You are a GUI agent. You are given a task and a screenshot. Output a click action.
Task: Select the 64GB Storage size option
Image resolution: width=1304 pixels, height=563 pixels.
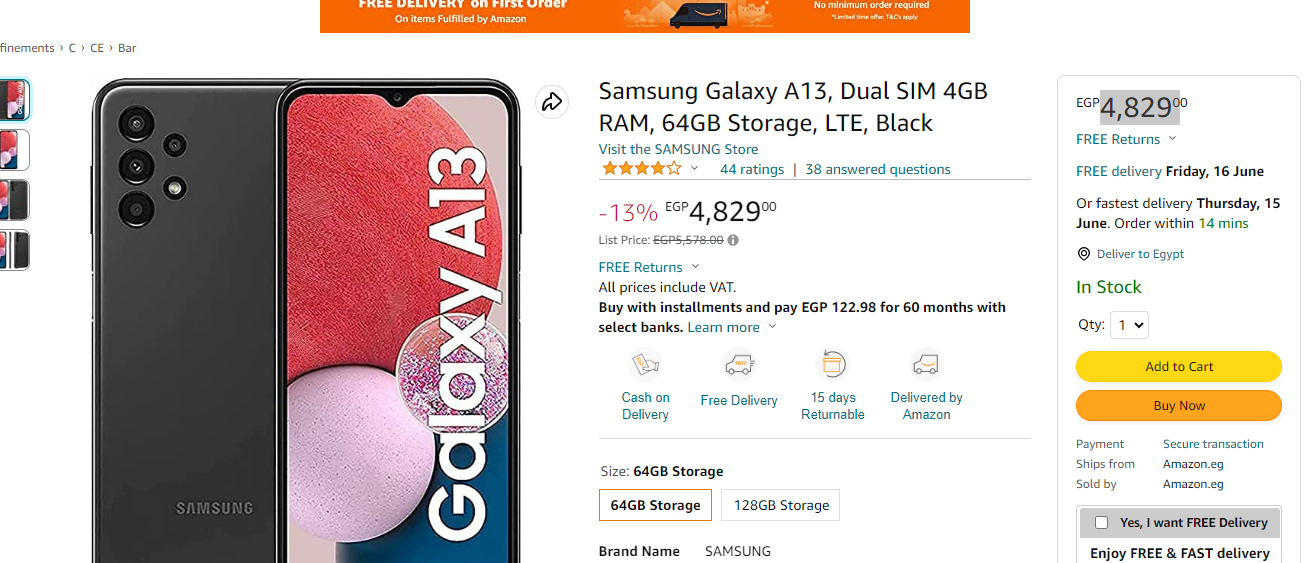(656, 505)
